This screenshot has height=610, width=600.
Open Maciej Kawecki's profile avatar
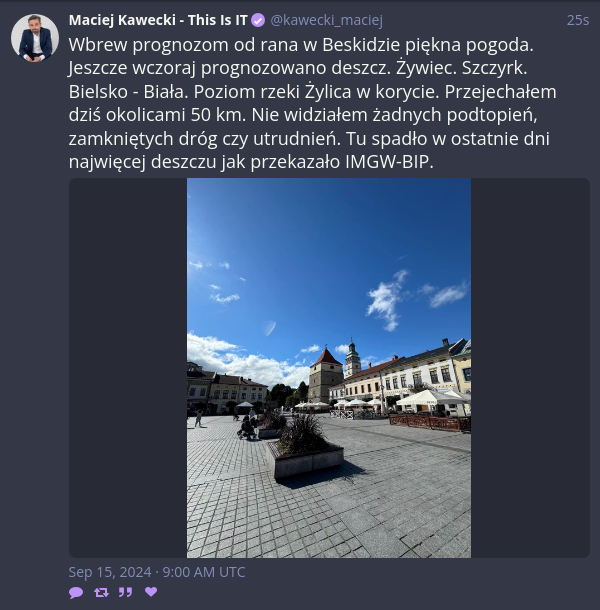(x=35, y=38)
